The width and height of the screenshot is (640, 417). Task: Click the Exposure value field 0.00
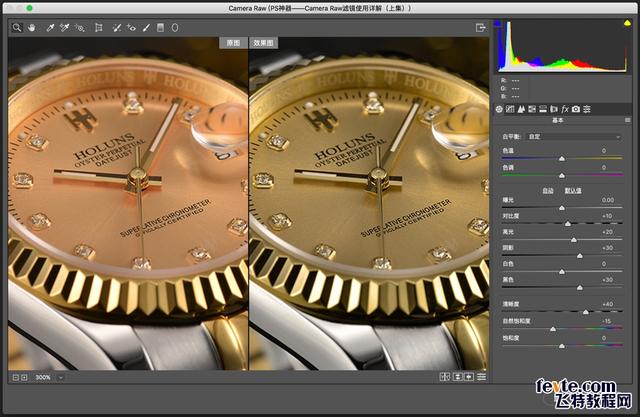[x=607, y=200]
